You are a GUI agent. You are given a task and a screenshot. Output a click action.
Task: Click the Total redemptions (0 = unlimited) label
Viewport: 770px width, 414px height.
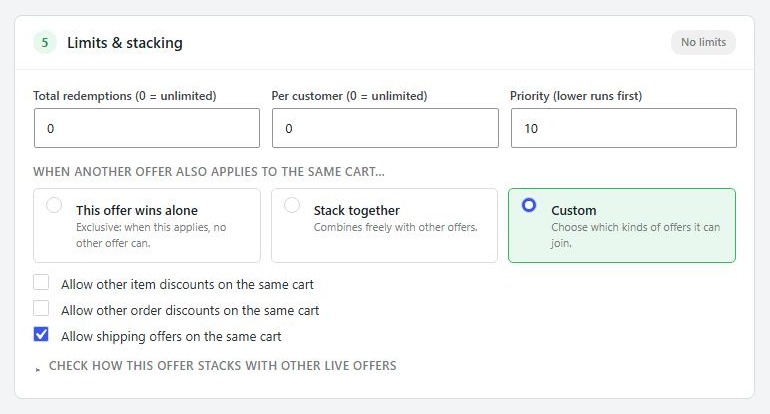(x=125, y=96)
